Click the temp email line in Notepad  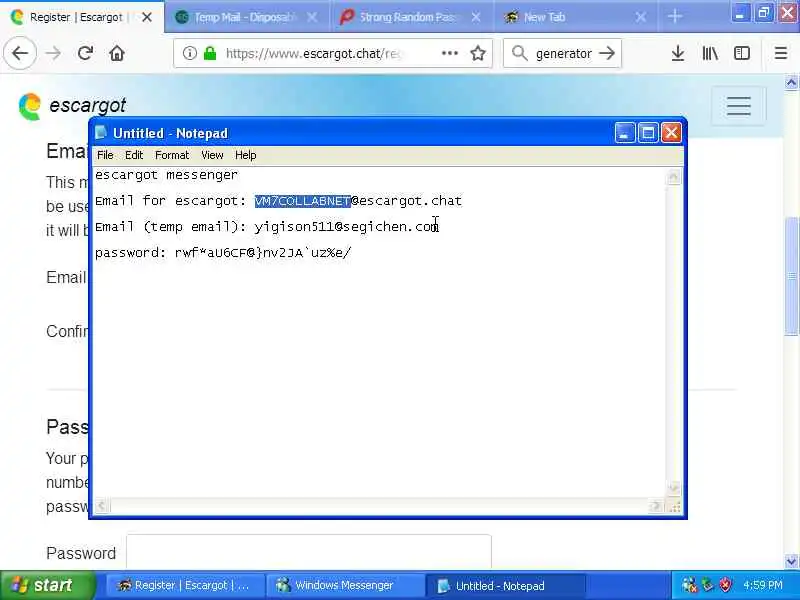click(267, 227)
